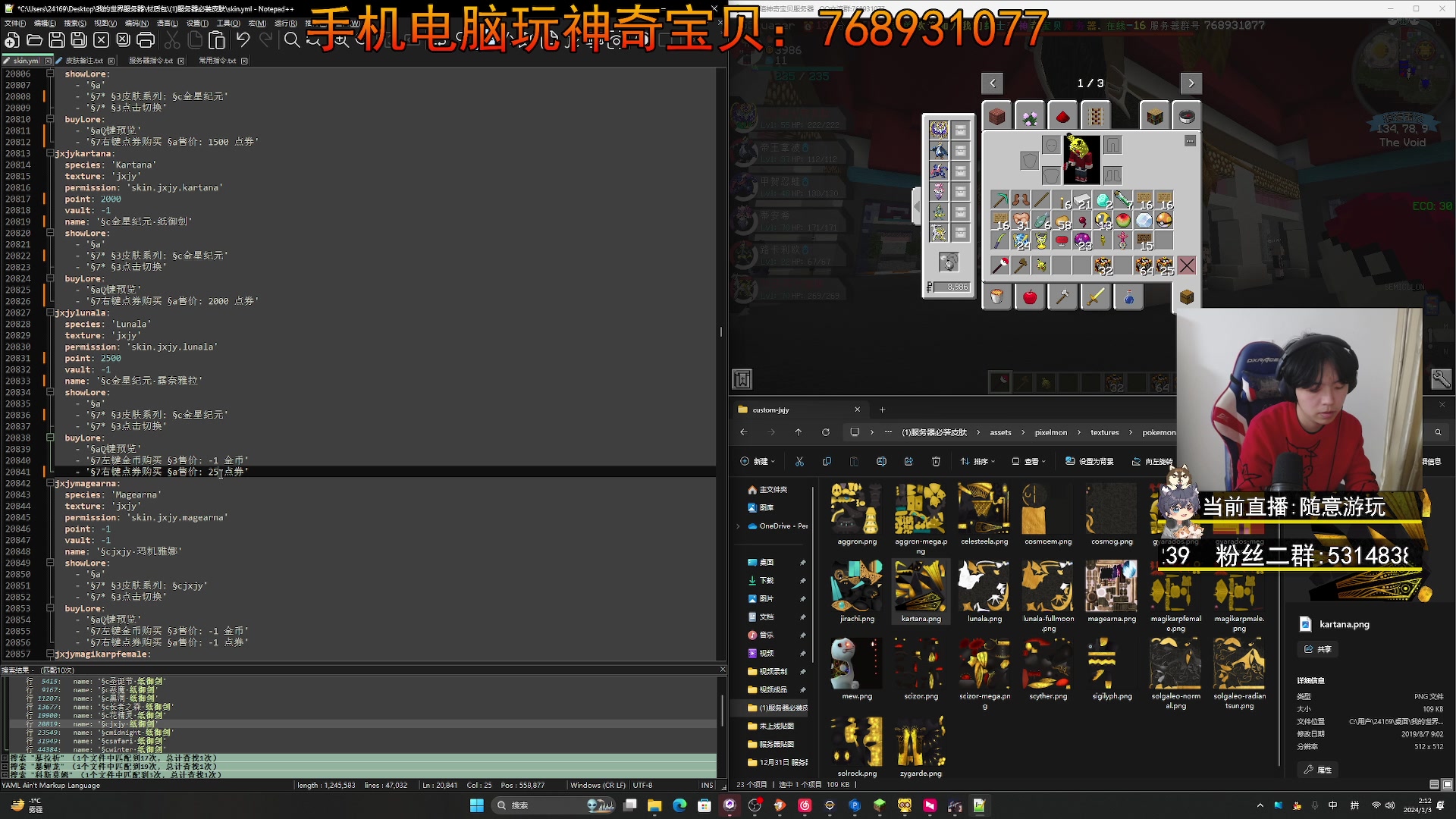Click the Delete trash icon in File Explorer
The width and height of the screenshot is (1456, 819).
point(936,461)
